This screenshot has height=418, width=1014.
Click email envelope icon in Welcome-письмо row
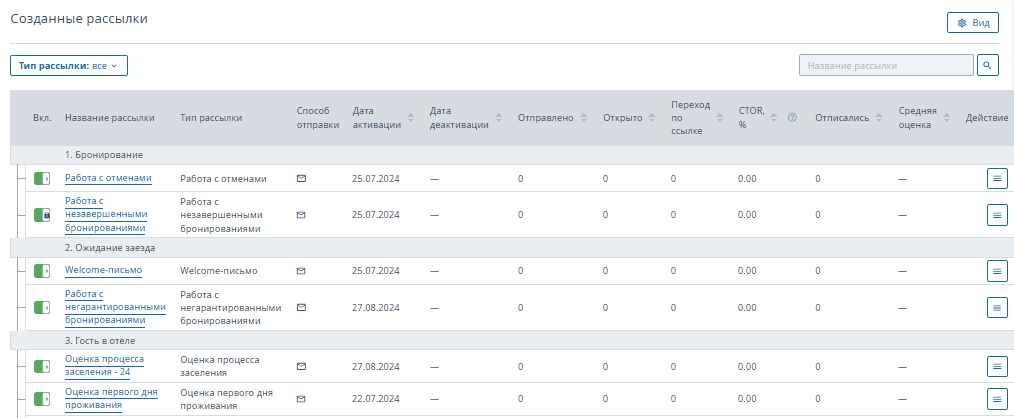[301, 270]
